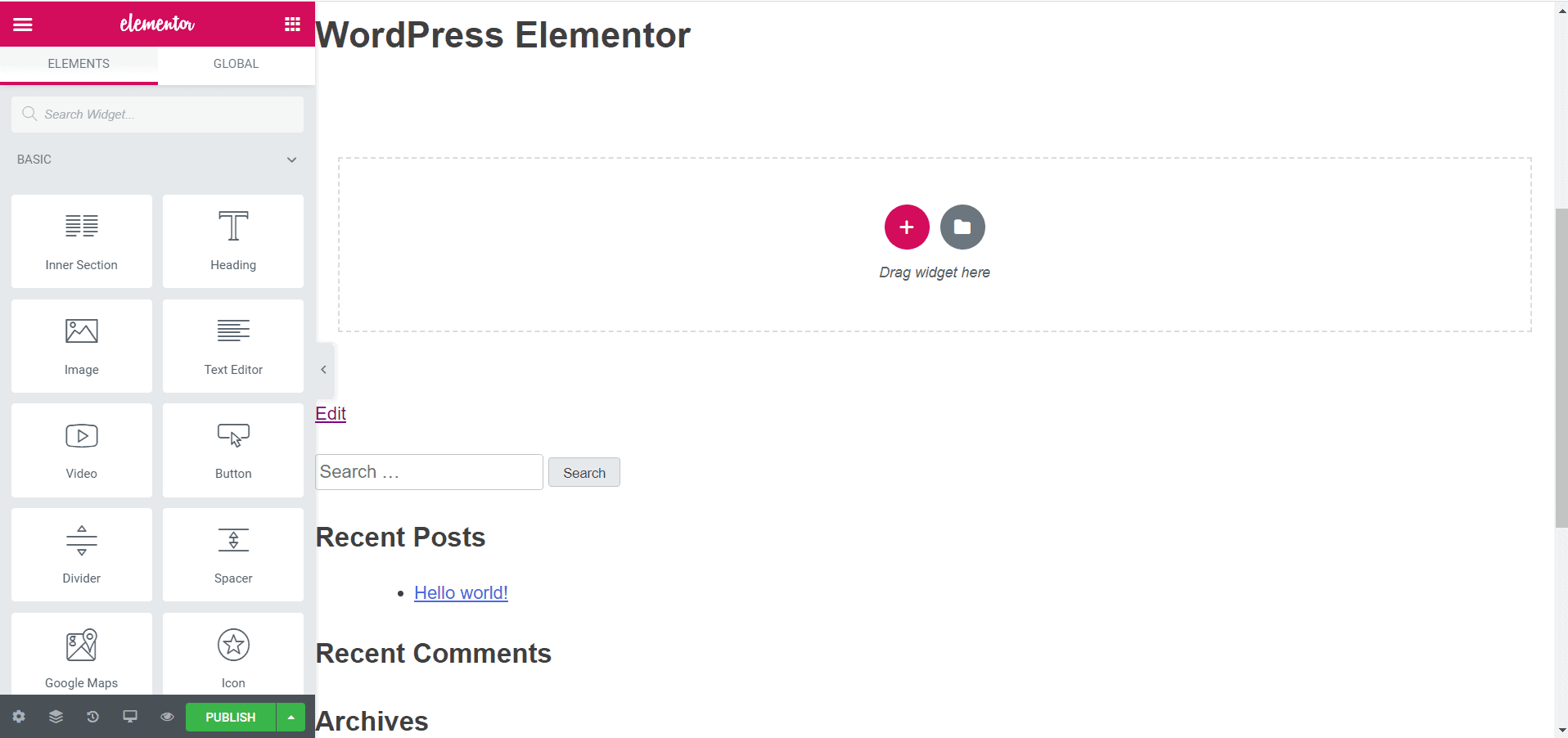Open the Hello world! post link
Viewport: 1568px width, 738px height.
(x=461, y=592)
